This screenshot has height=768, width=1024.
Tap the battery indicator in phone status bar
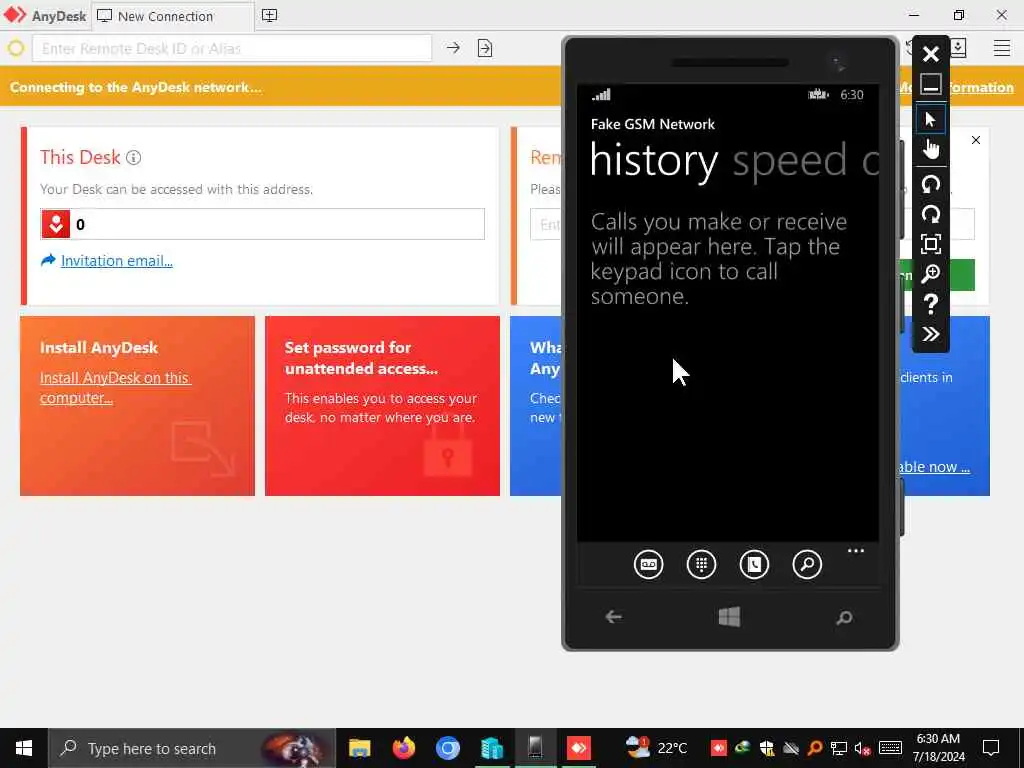pyautogui.click(x=818, y=95)
